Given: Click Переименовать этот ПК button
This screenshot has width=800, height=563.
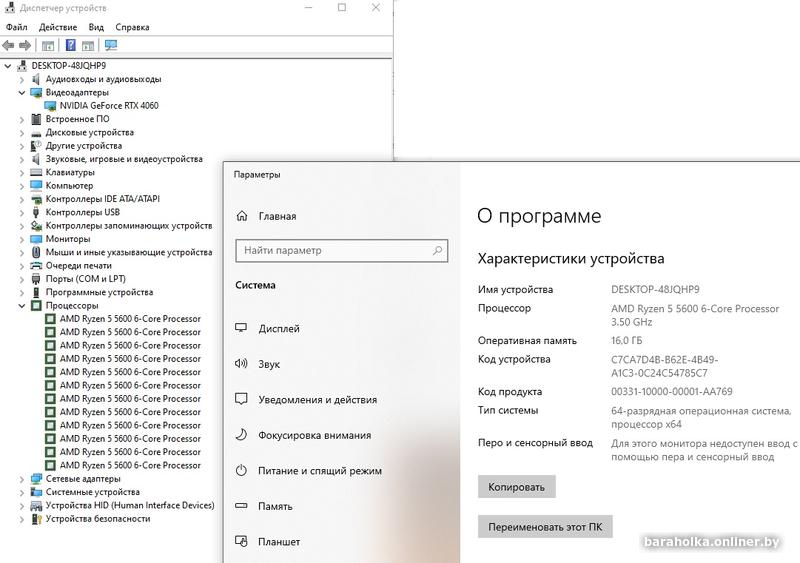Looking at the screenshot, I should (545, 527).
